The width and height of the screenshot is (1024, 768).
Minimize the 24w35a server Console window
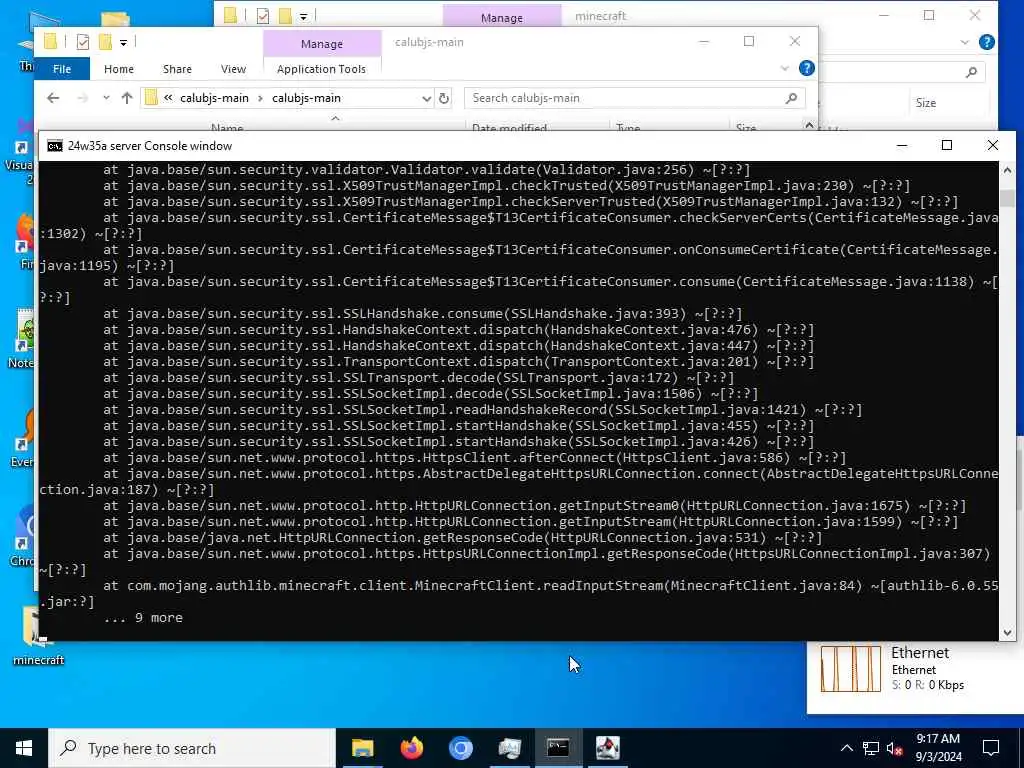tap(902, 145)
